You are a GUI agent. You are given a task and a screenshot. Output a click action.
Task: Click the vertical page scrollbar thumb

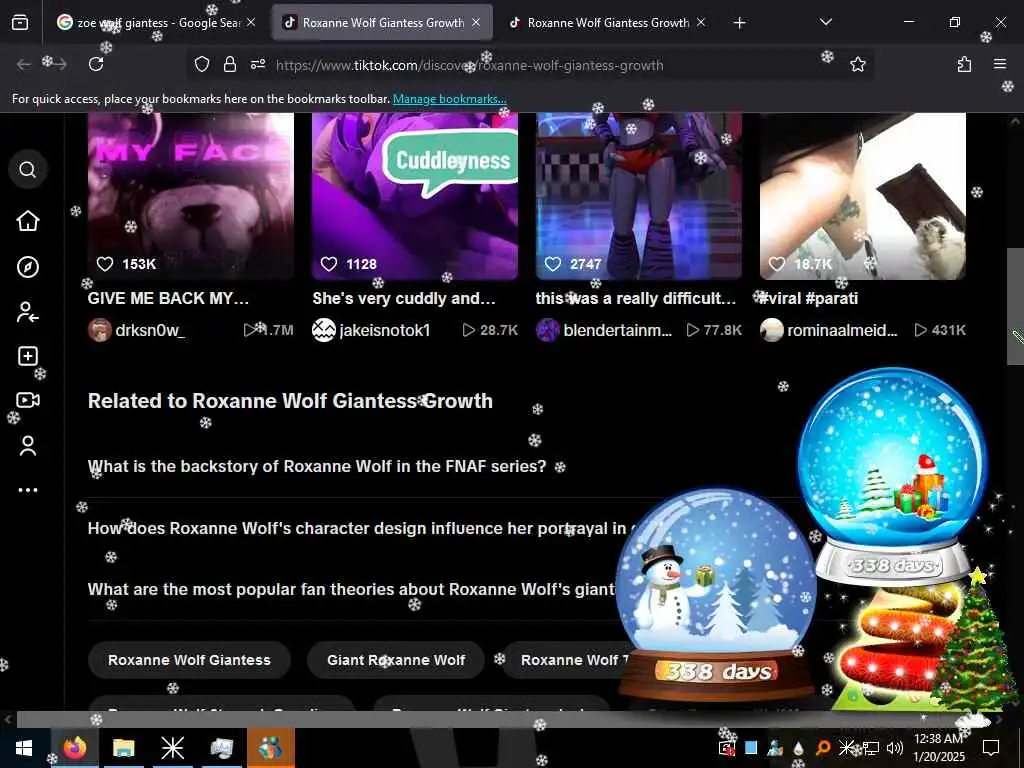pos(1015,306)
